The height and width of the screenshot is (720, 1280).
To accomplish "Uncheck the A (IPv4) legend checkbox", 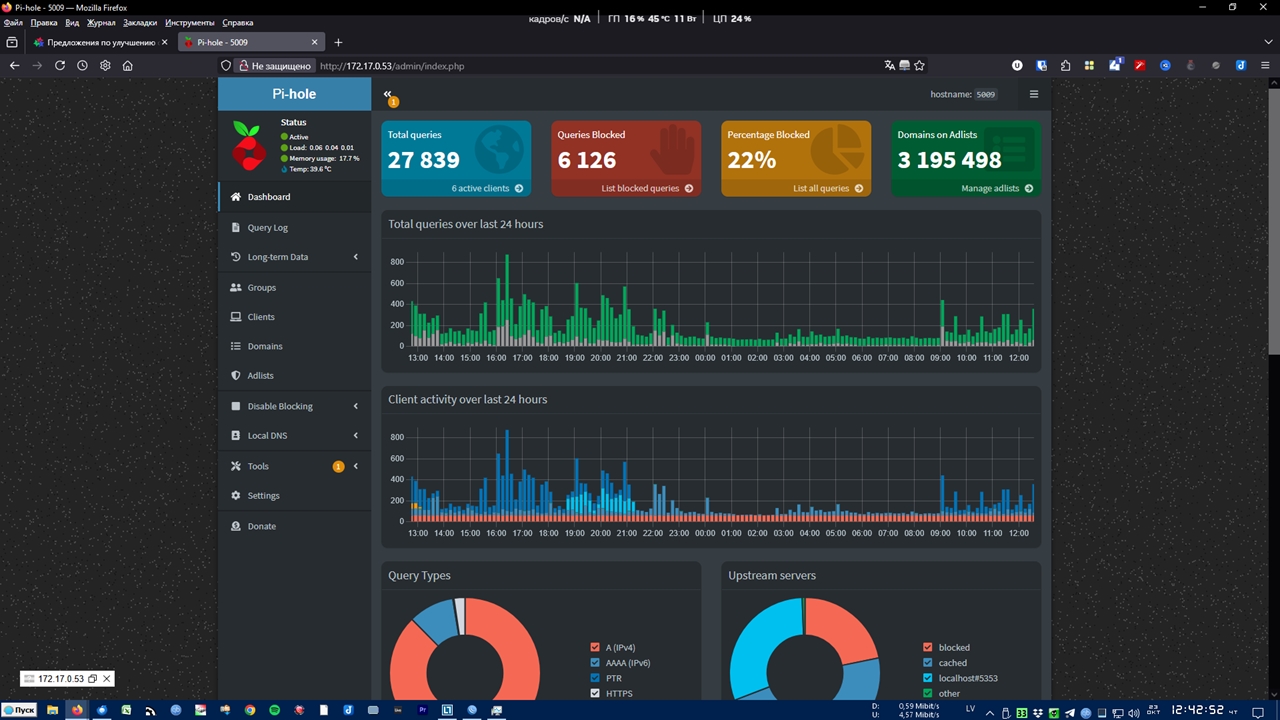I will pyautogui.click(x=596, y=648).
